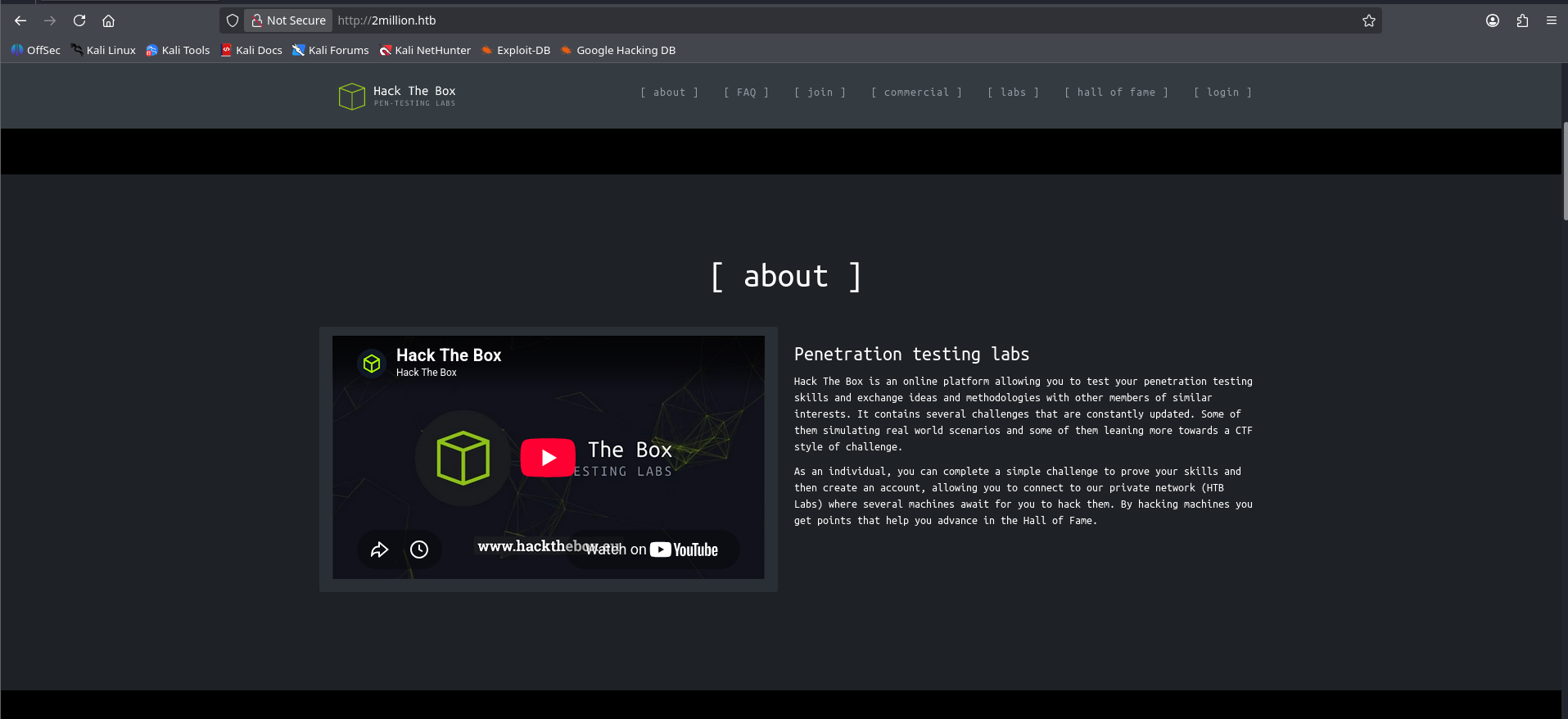Click the 'Hack The Box' channel name under video title
The height and width of the screenshot is (719, 1568).
pyautogui.click(x=427, y=373)
